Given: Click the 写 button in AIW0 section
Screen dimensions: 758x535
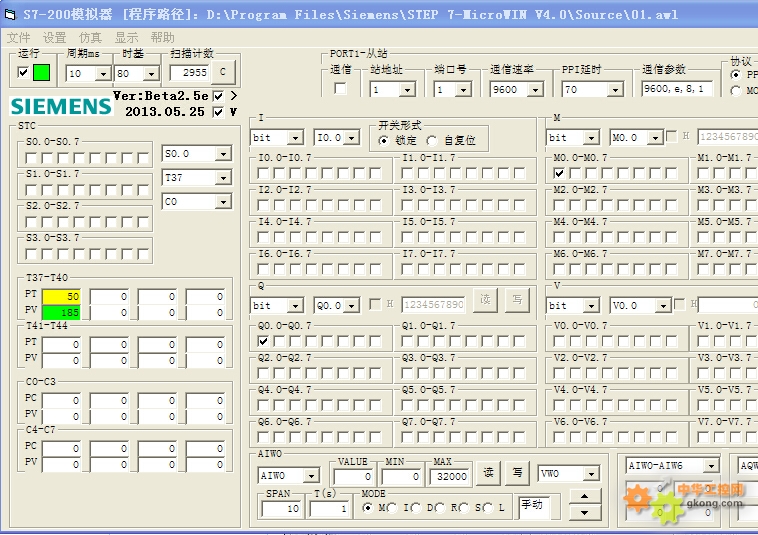Looking at the screenshot, I should coord(517,472).
